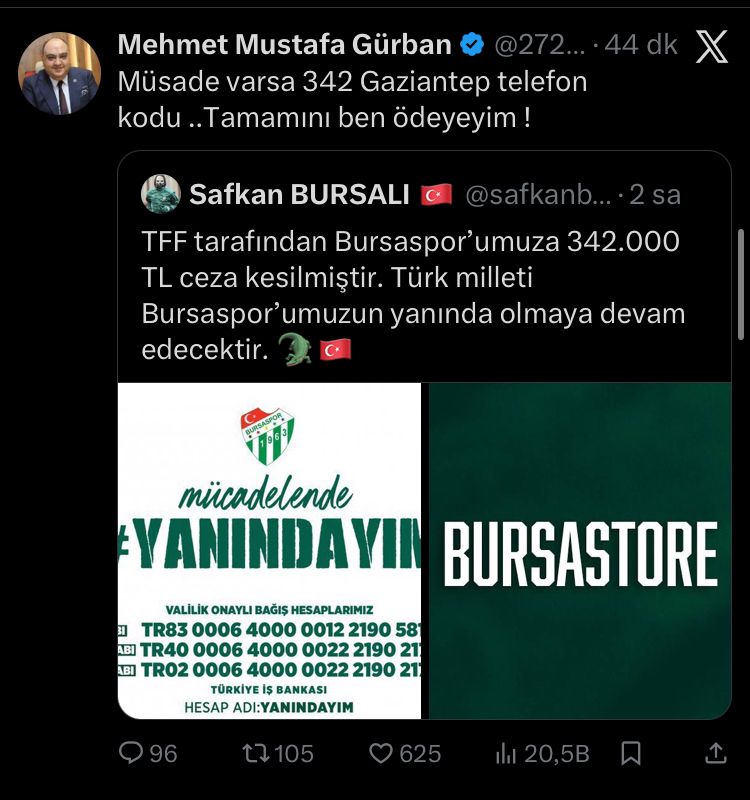750x800 pixels.
Task: Bookmark this tweet
Action: click(631, 753)
